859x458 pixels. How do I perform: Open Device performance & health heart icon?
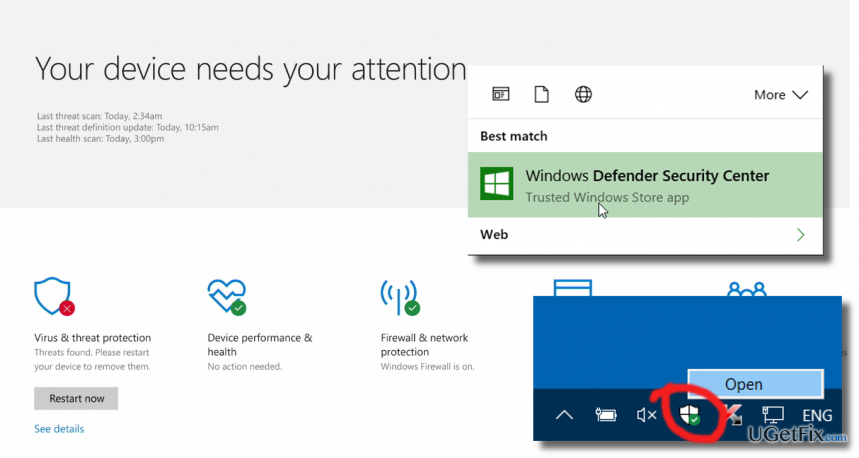click(227, 297)
